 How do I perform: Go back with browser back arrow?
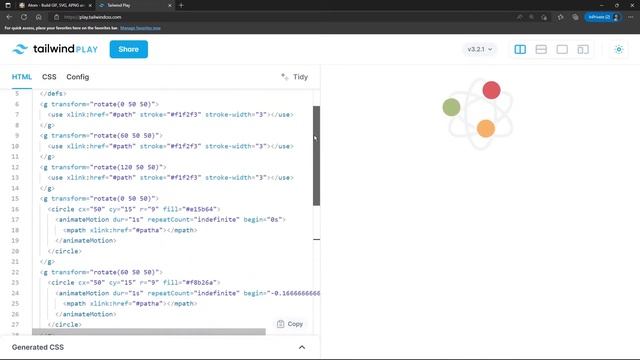9,17
